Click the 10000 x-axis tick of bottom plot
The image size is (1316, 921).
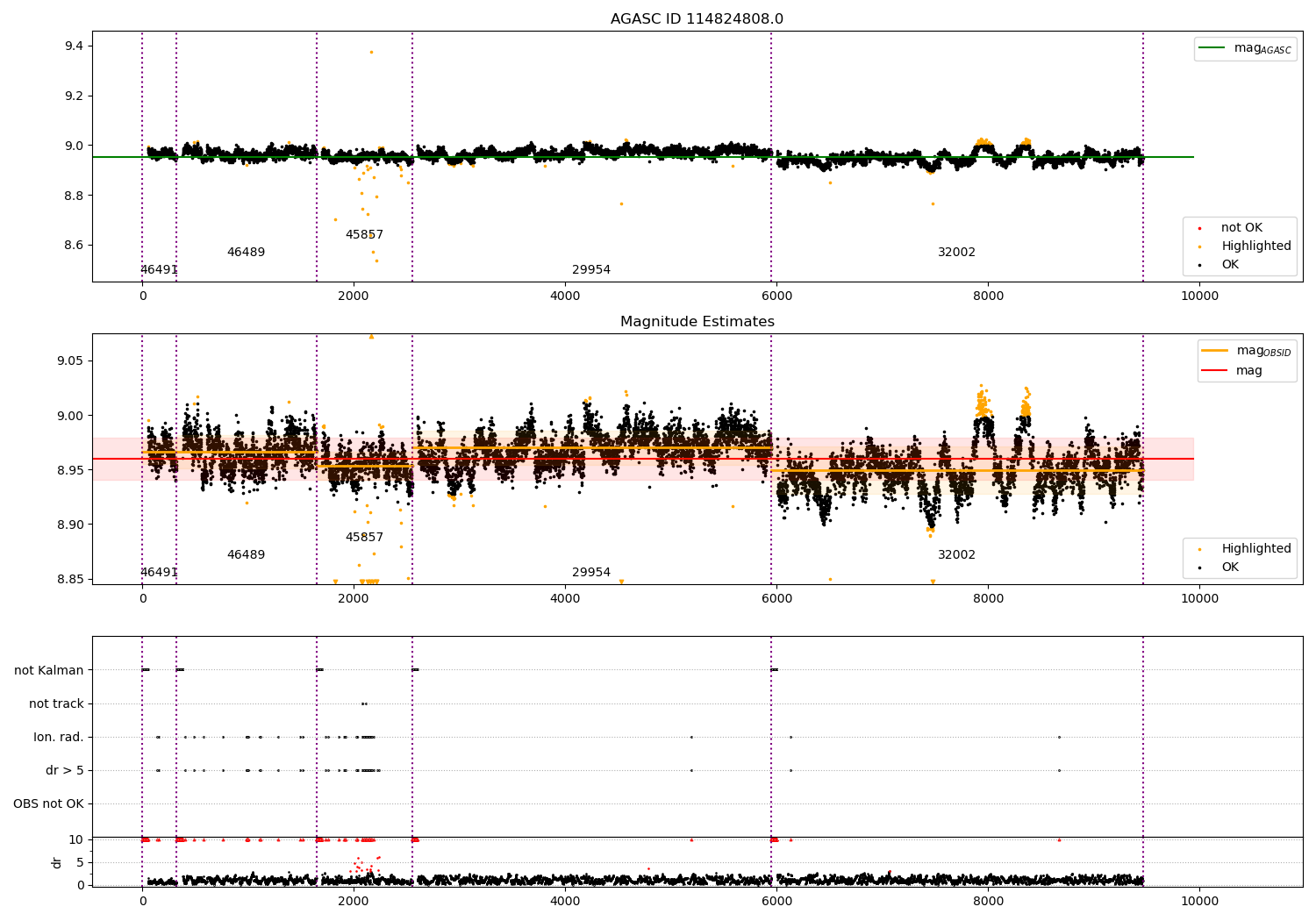click(1199, 901)
